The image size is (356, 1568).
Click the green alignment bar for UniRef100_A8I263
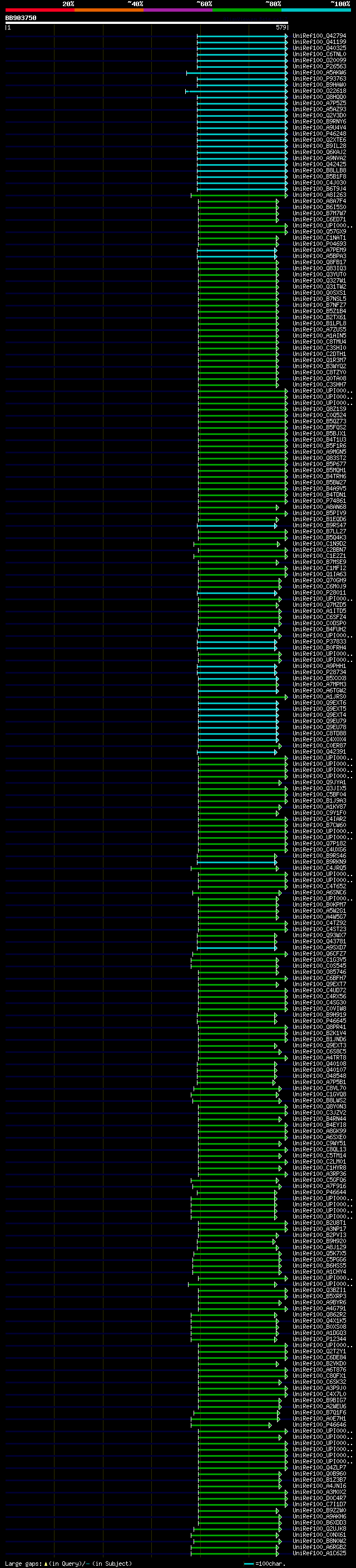coord(240,195)
